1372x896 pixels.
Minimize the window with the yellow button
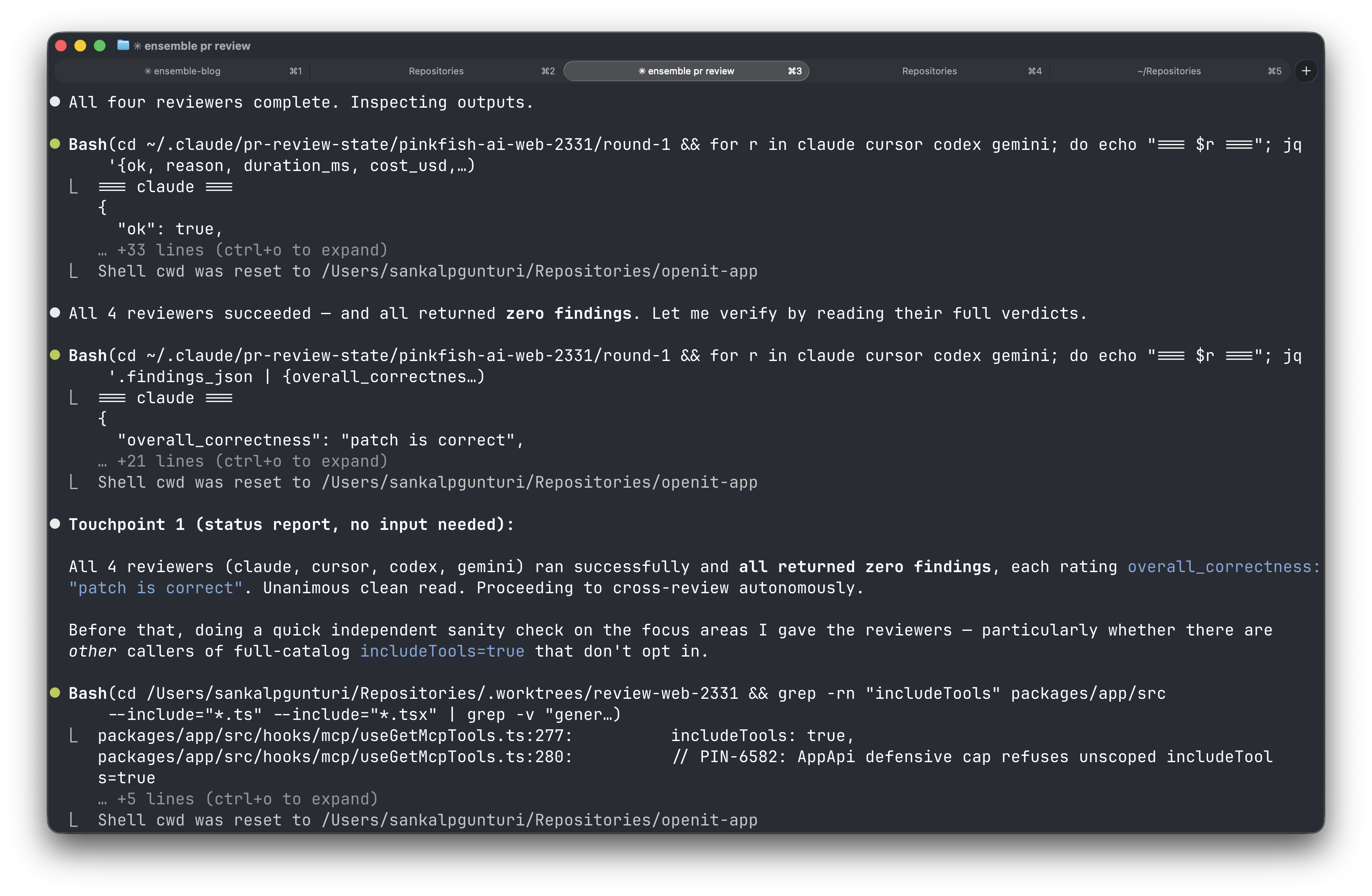[80, 46]
